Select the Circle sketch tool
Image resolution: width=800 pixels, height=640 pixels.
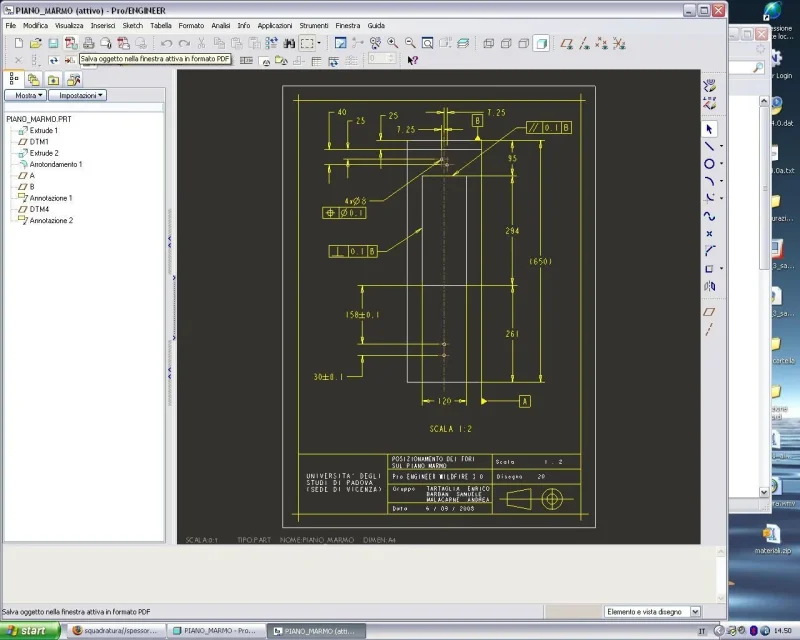click(709, 164)
